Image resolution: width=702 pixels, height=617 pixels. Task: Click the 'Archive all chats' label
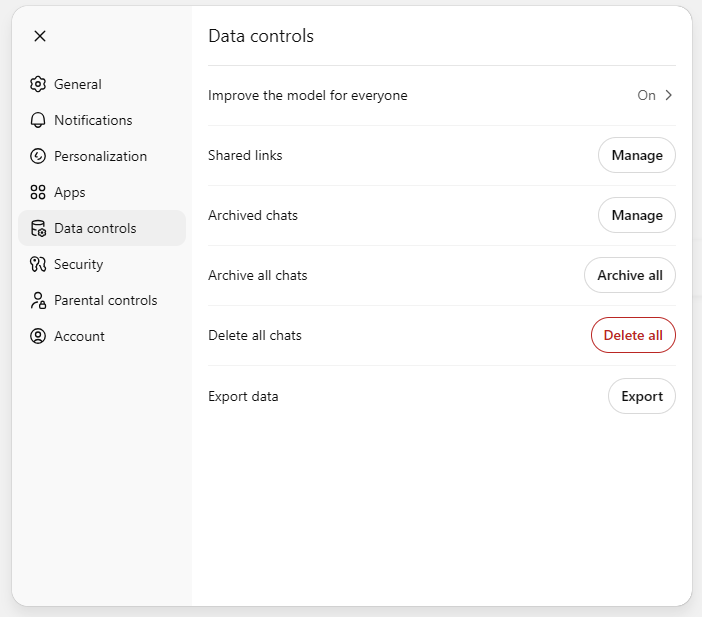(258, 275)
